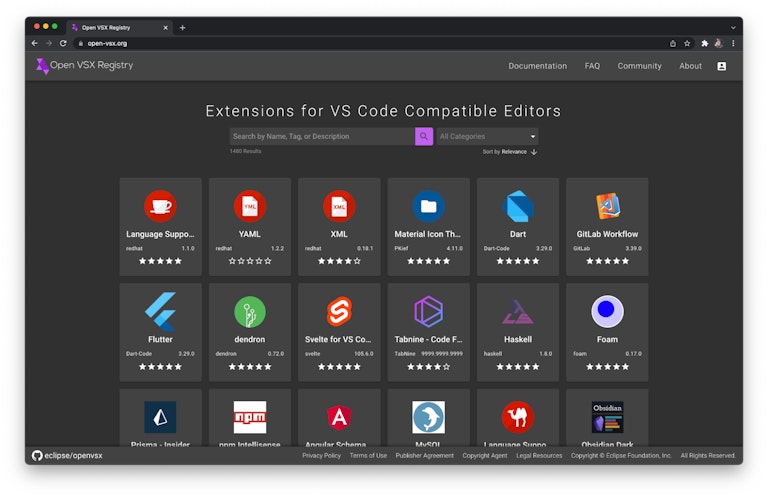Open the Language Support red coffee-cup icon

[160, 206]
